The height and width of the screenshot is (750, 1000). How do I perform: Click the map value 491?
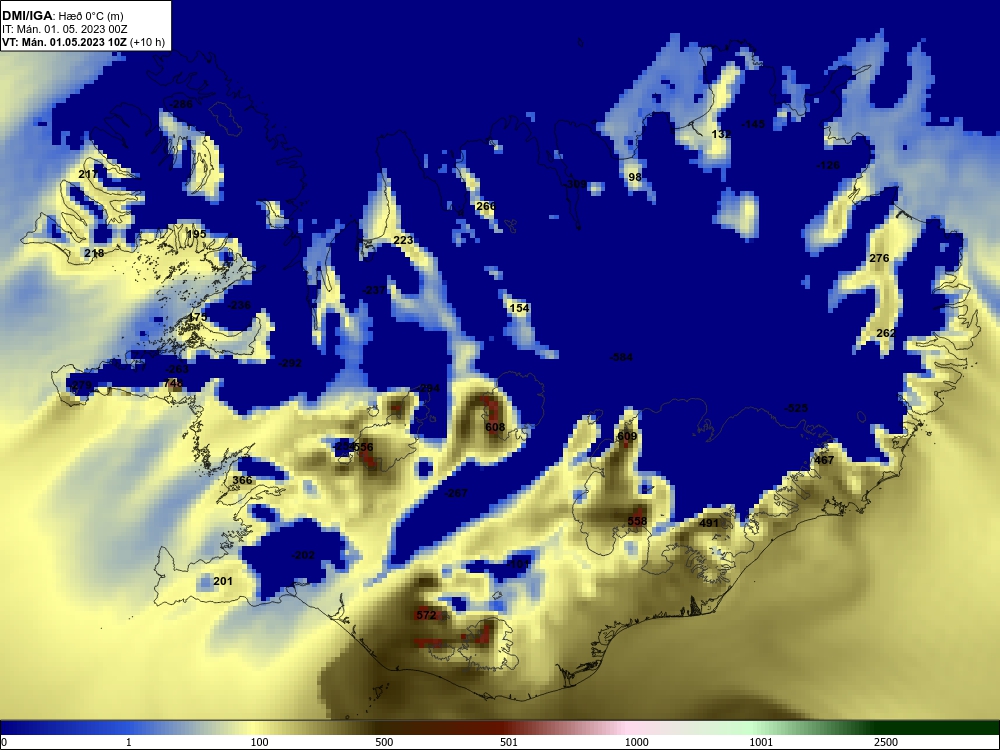(709, 523)
